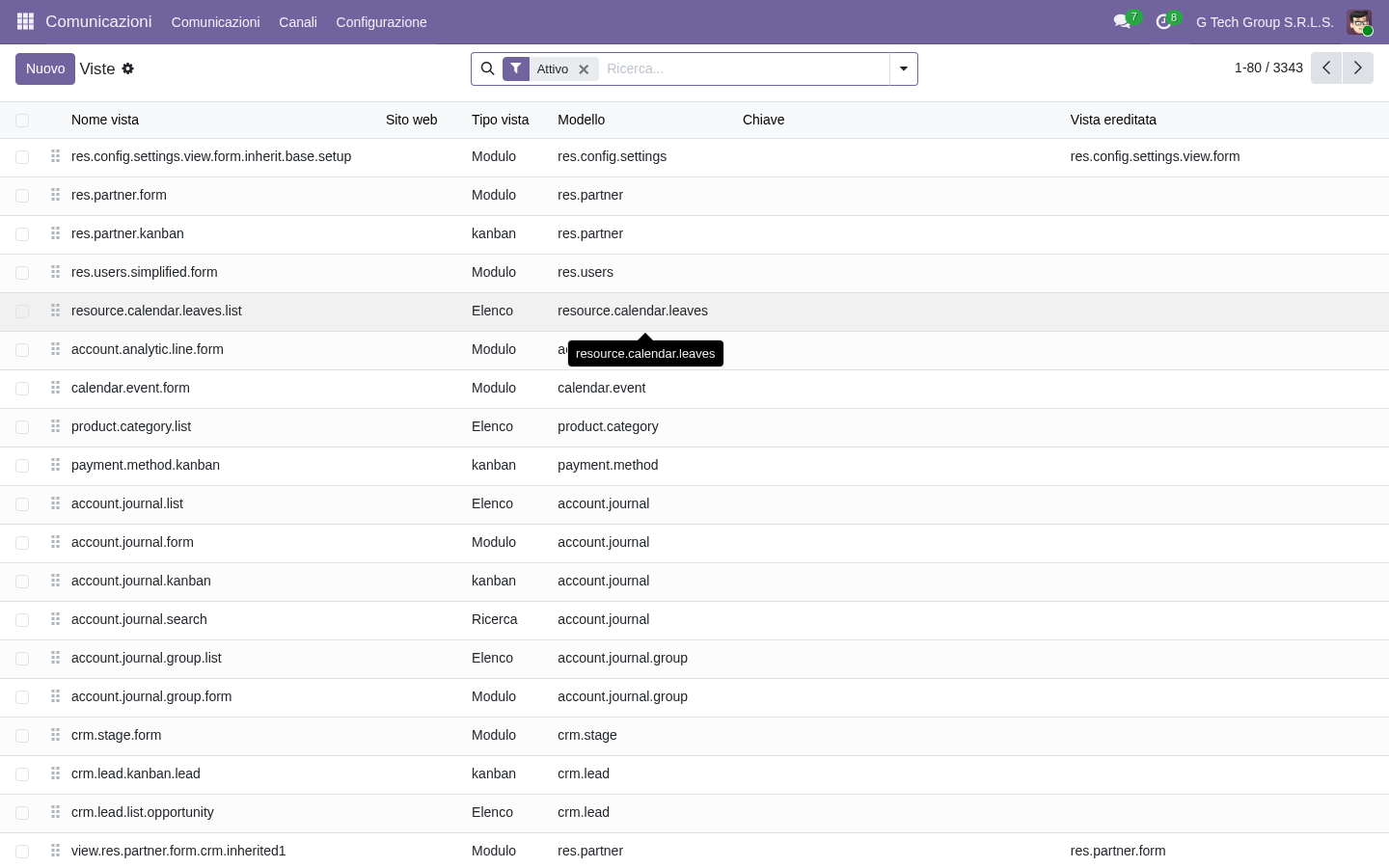The width and height of the screenshot is (1389, 868).
Task: Open the account.journal.kanban record
Action: click(141, 581)
